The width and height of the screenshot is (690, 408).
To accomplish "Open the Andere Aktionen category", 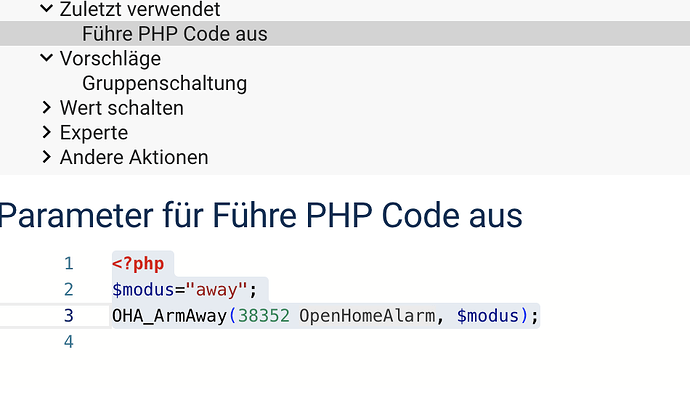I will [134, 157].
